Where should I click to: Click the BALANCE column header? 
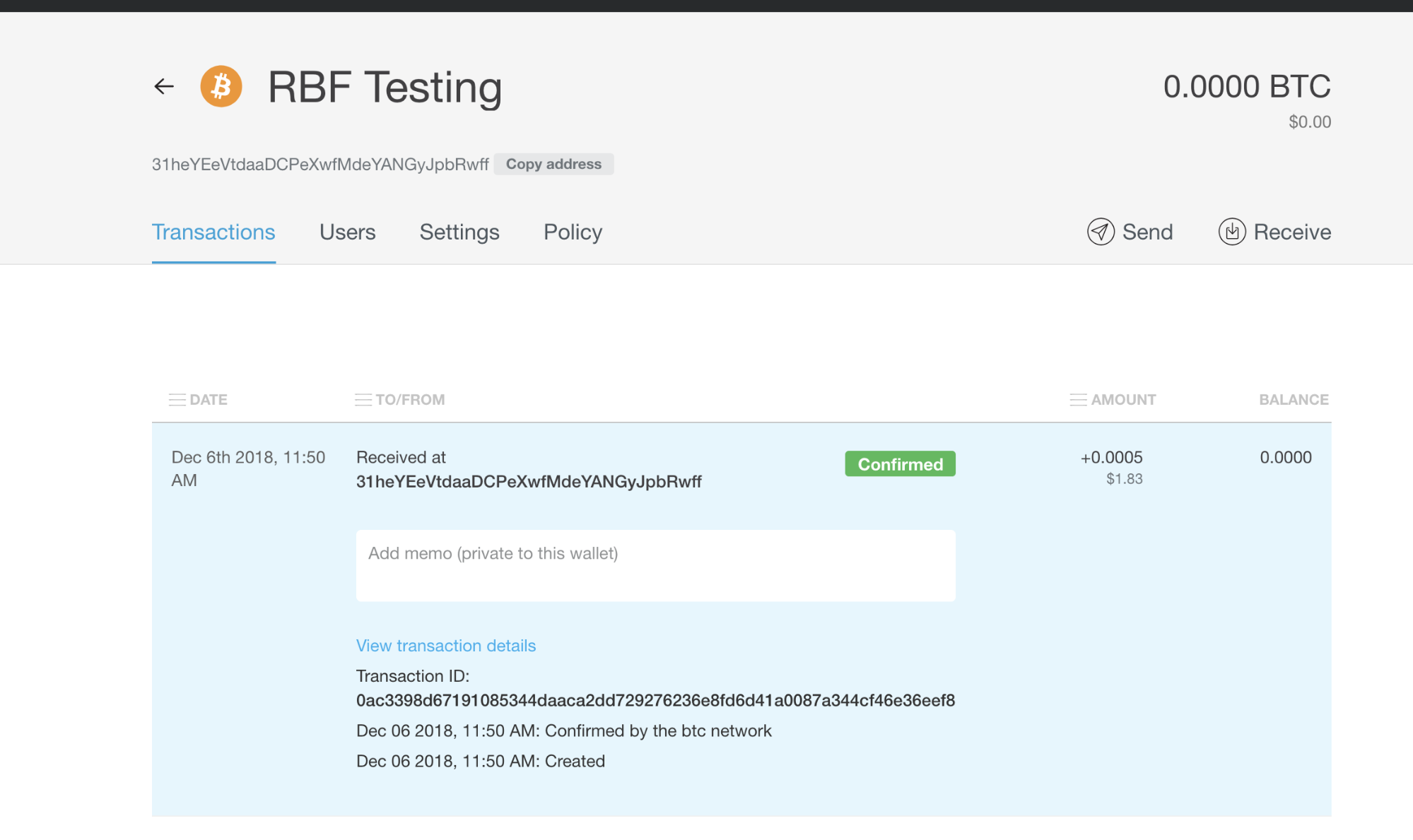coord(1294,400)
